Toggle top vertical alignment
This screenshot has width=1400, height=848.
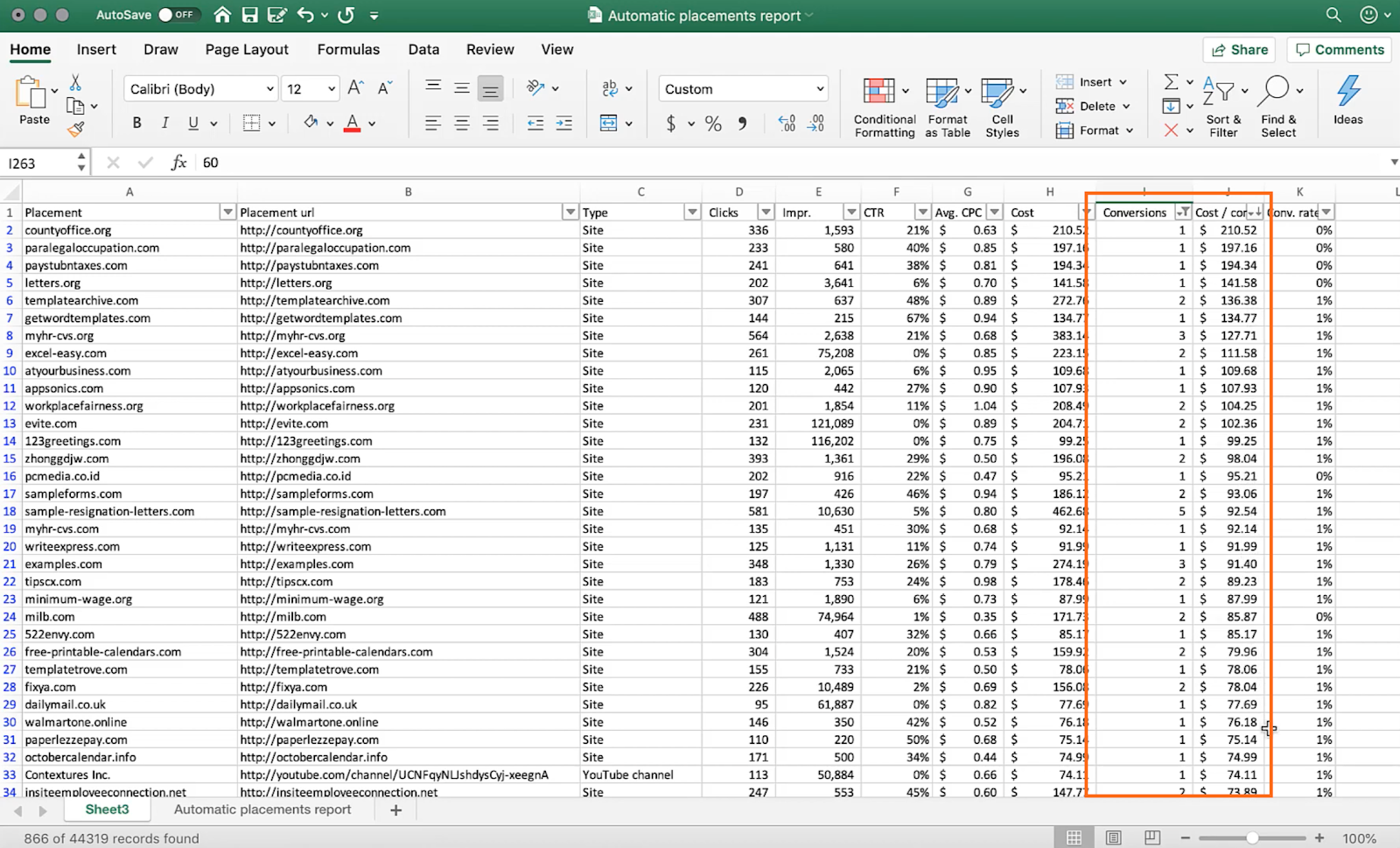433,88
